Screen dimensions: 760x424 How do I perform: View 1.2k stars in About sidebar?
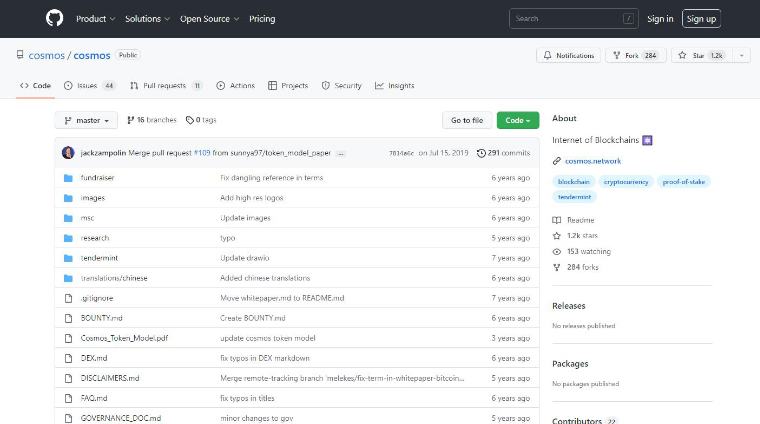click(x=575, y=236)
